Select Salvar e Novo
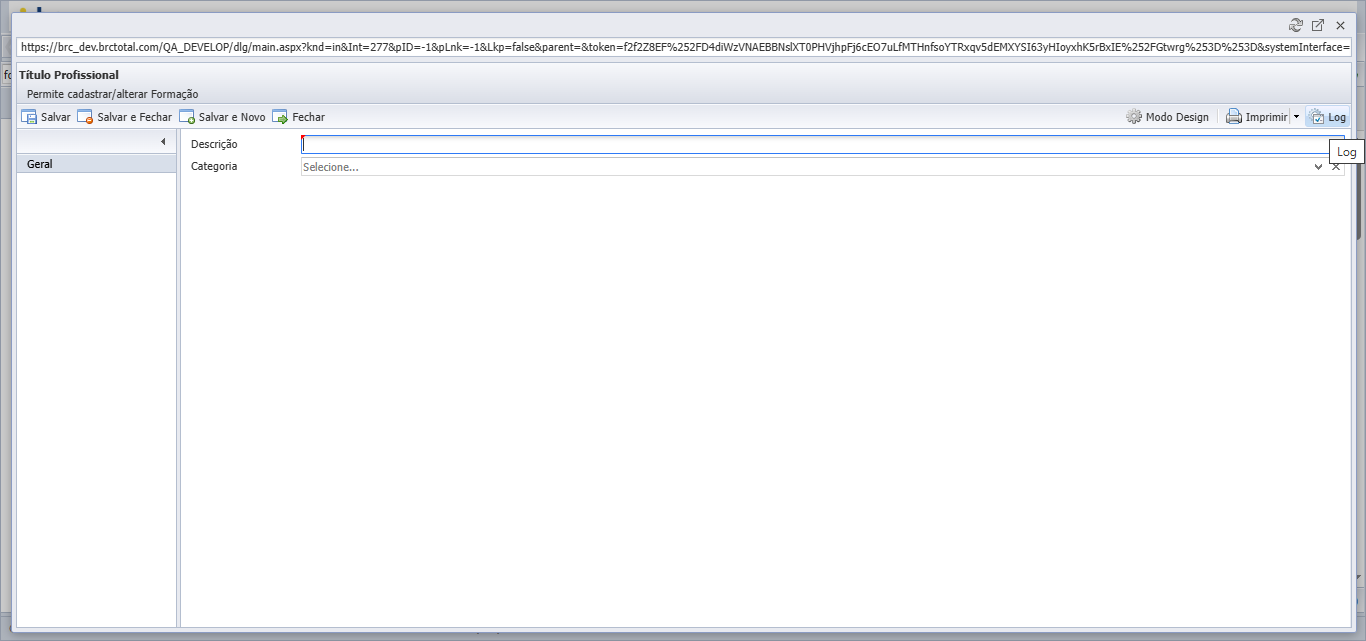Viewport: 1366px width, 641px height. pyautogui.click(x=223, y=117)
